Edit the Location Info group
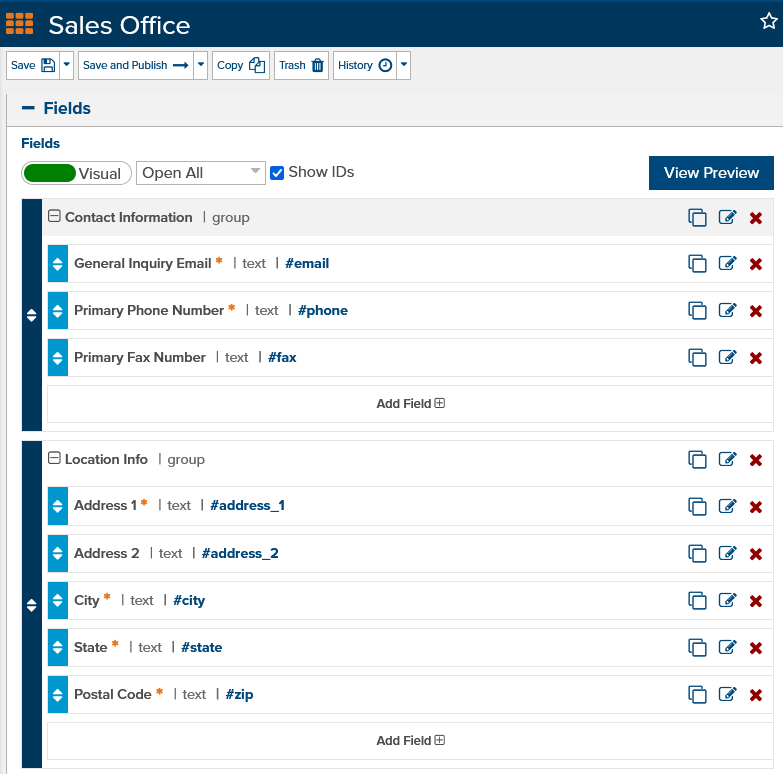 tap(728, 459)
